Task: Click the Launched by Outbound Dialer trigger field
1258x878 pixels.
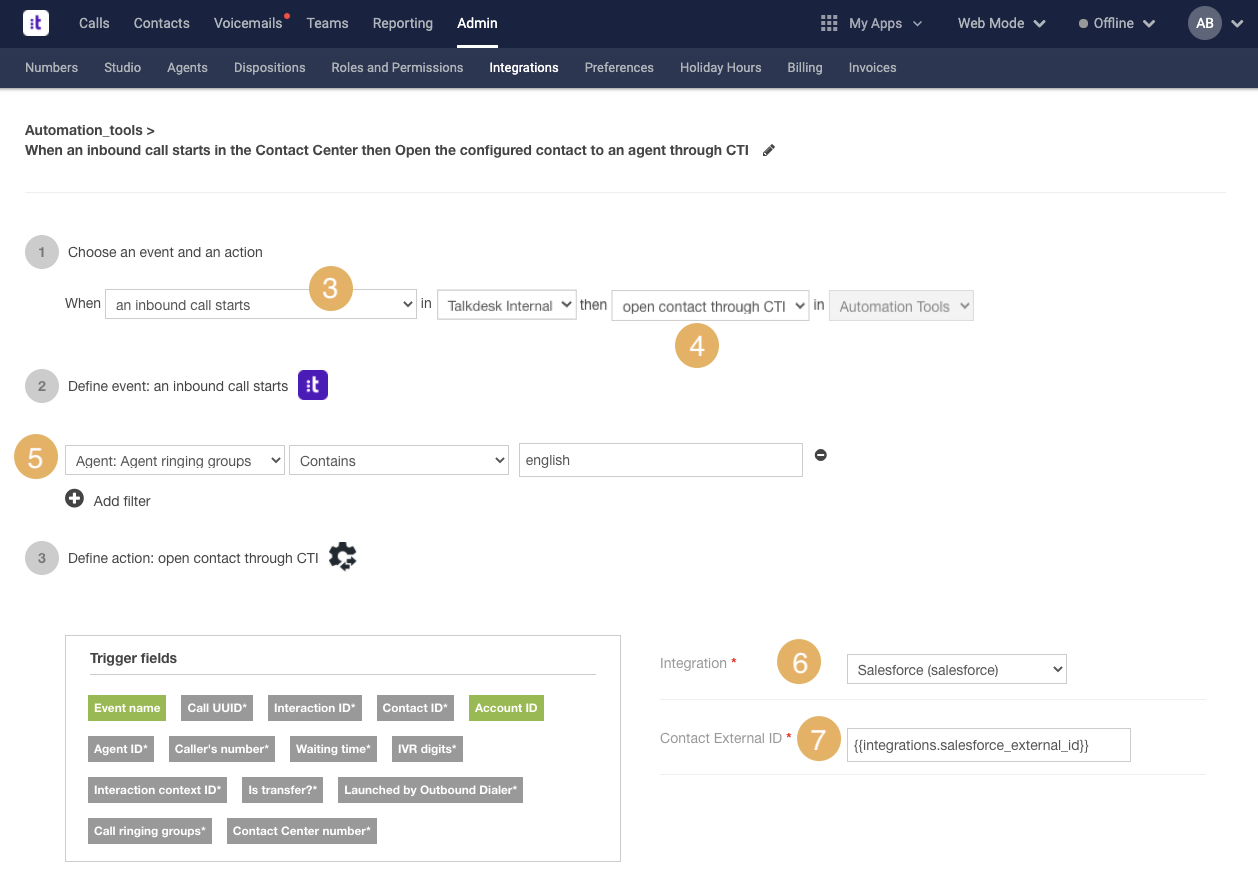Action: click(431, 790)
